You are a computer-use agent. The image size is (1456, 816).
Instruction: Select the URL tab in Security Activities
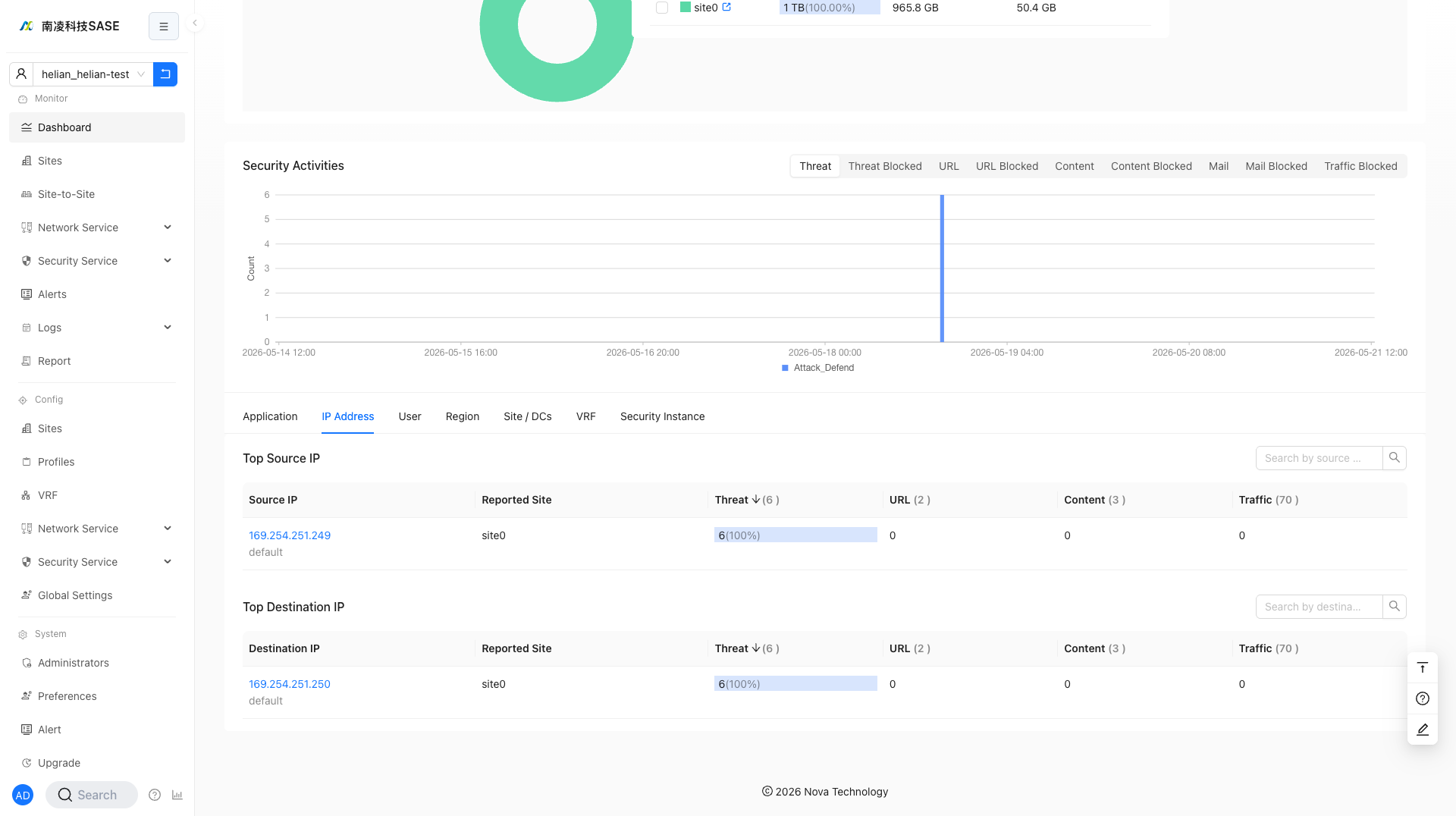point(949,166)
